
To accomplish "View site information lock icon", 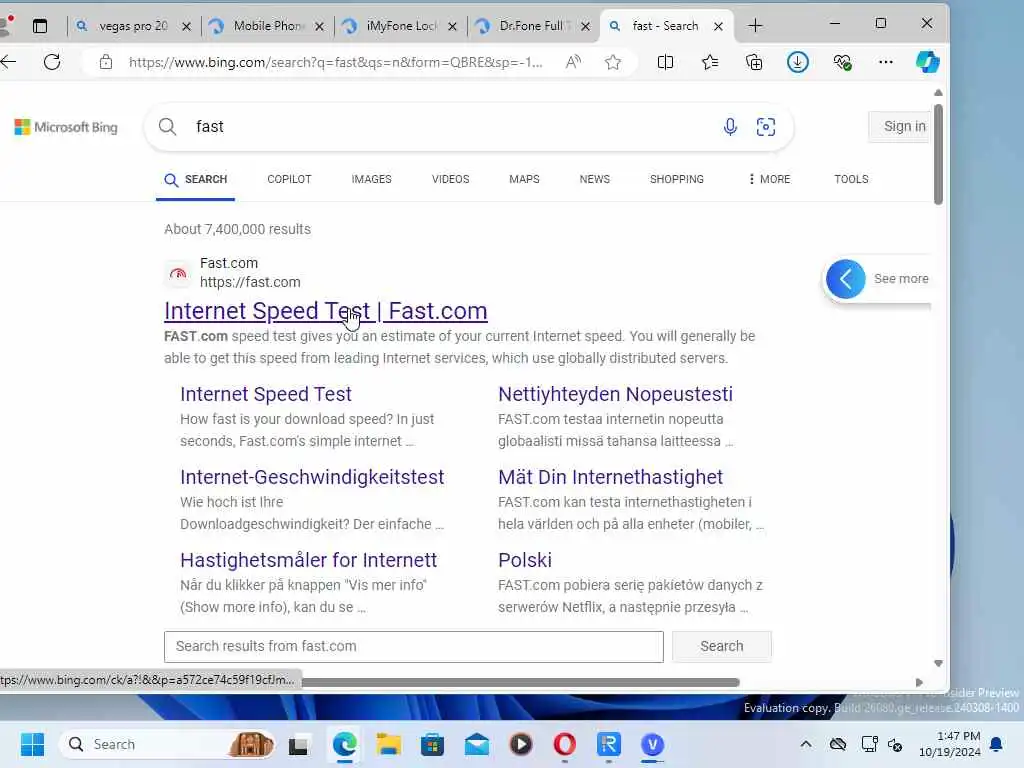I will [106, 62].
